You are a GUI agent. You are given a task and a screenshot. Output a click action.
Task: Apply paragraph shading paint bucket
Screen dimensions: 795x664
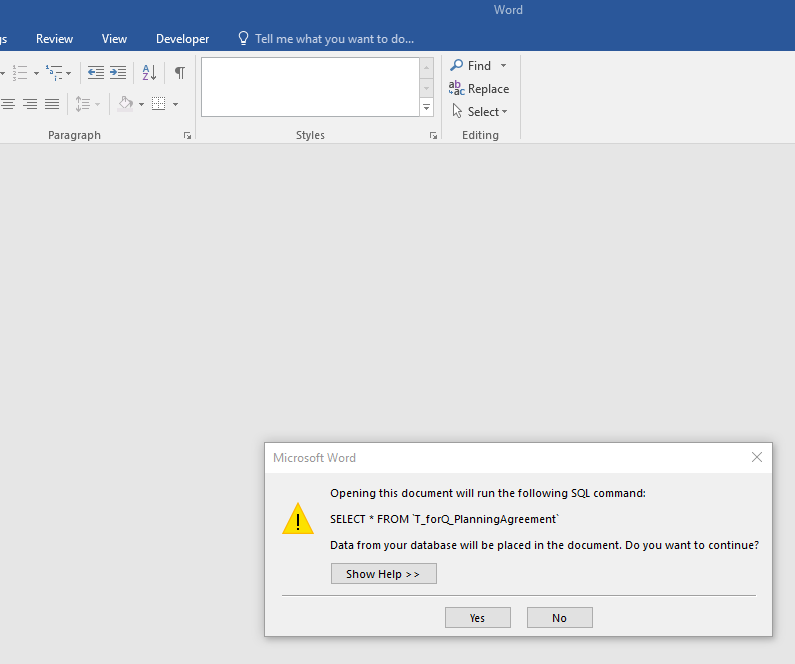coord(125,104)
